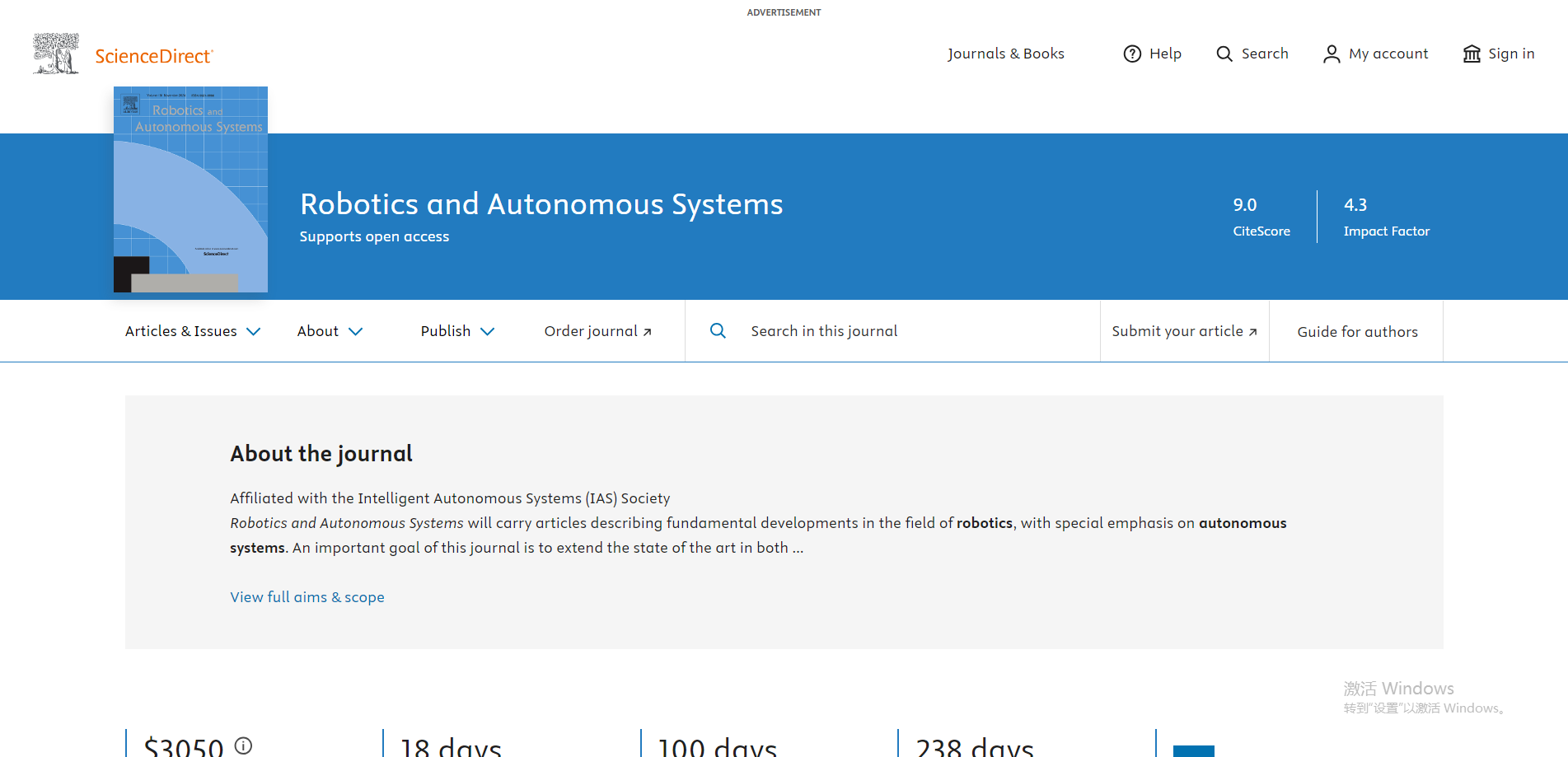Viewport: 1568px width, 757px height.
Task: Click the 4.3 Impact Factor metric
Action: [x=1387, y=217]
